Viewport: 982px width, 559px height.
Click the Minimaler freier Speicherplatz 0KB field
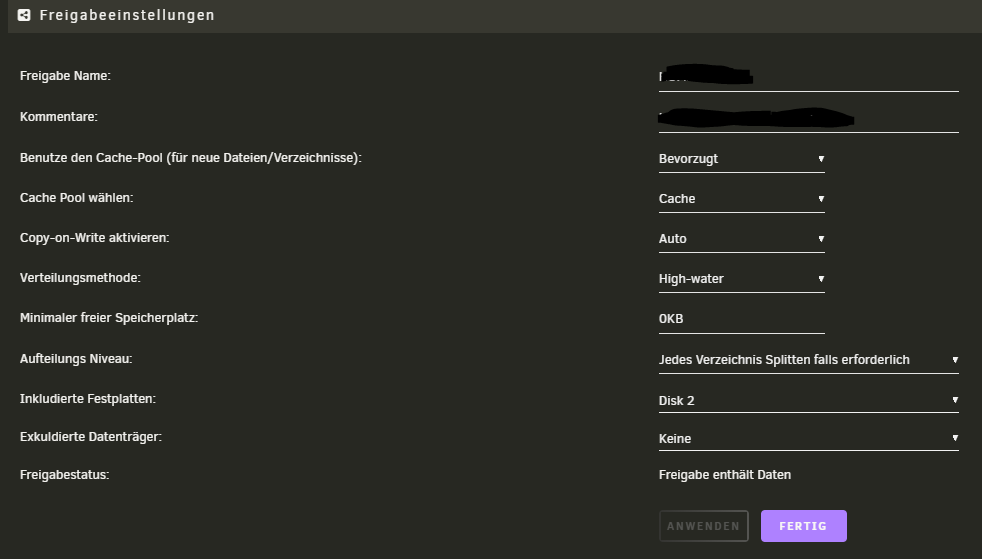coord(742,319)
